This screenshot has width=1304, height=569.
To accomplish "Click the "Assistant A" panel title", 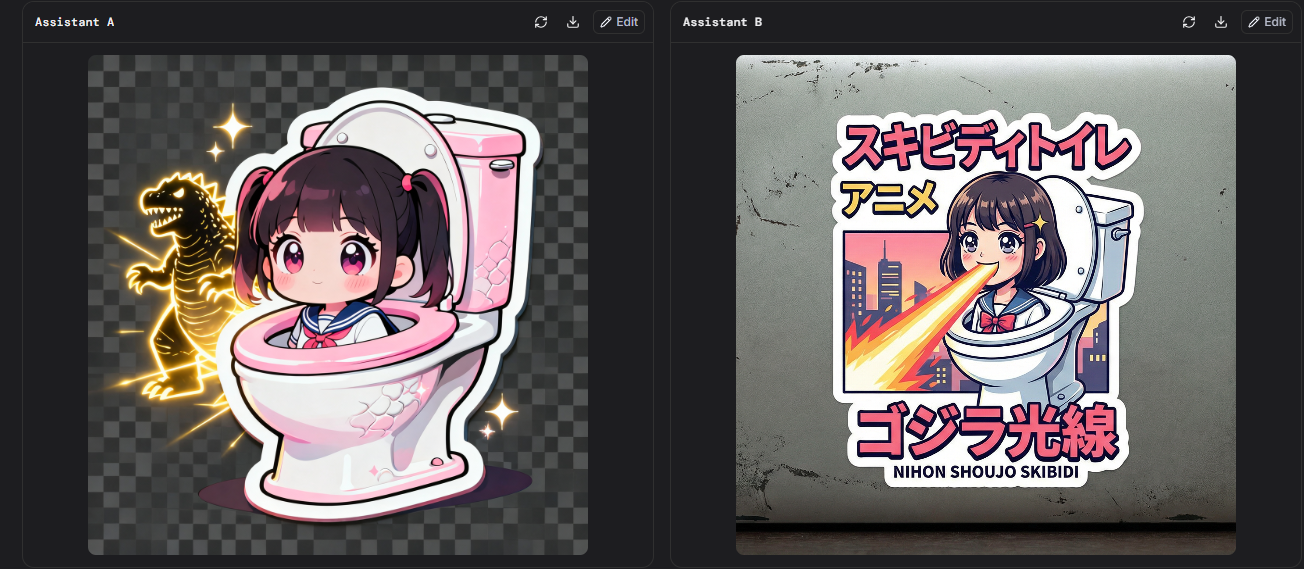I will 75,22.
